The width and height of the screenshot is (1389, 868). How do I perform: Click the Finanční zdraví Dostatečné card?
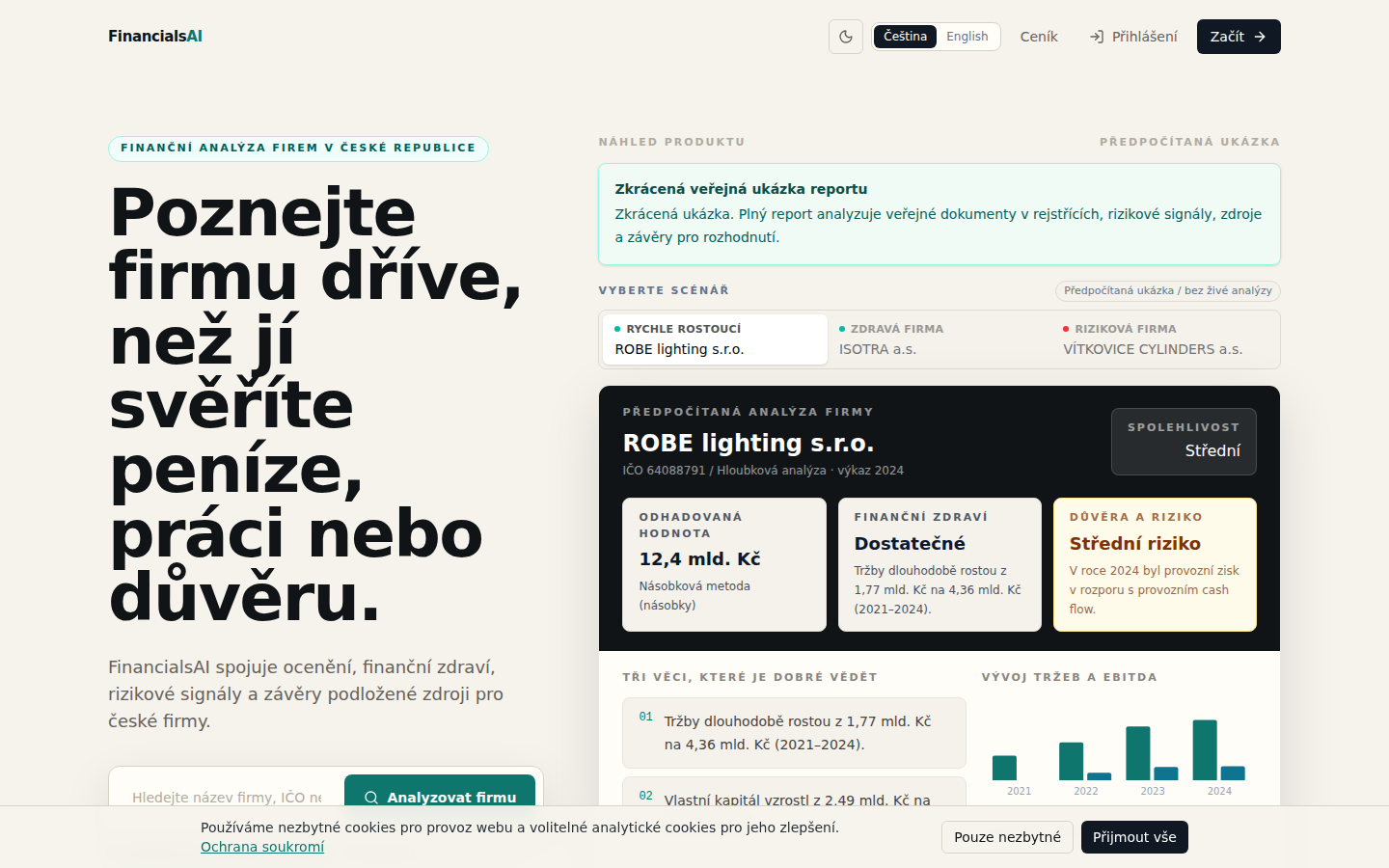[940, 564]
